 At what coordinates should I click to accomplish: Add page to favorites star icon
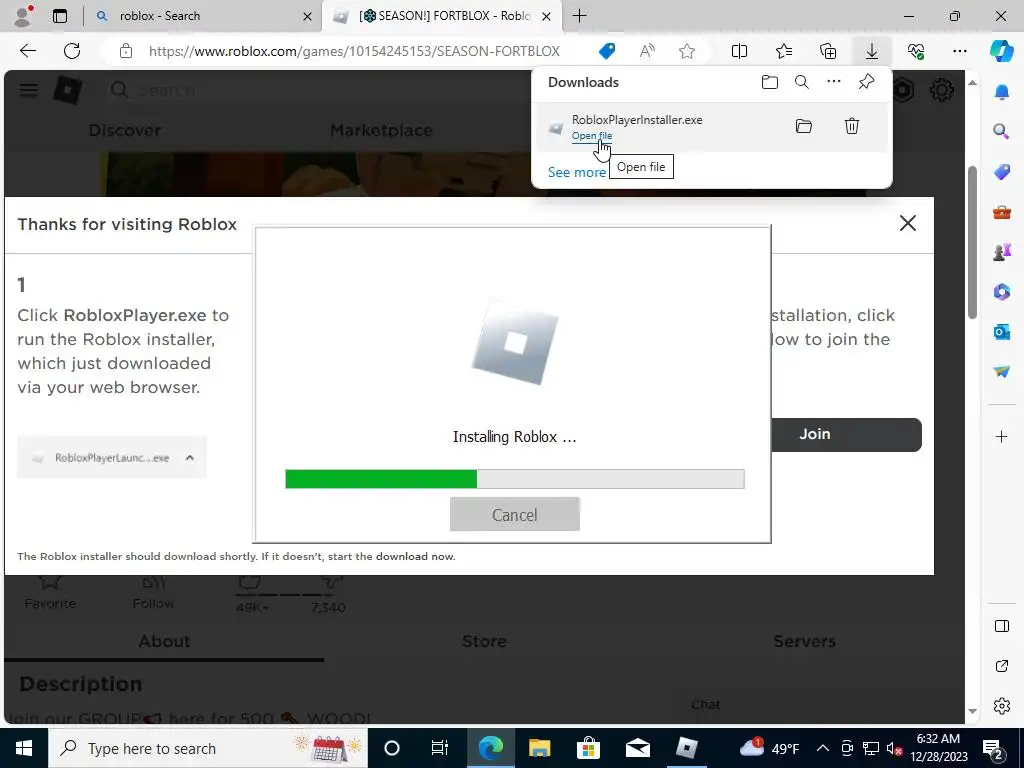[x=686, y=51]
